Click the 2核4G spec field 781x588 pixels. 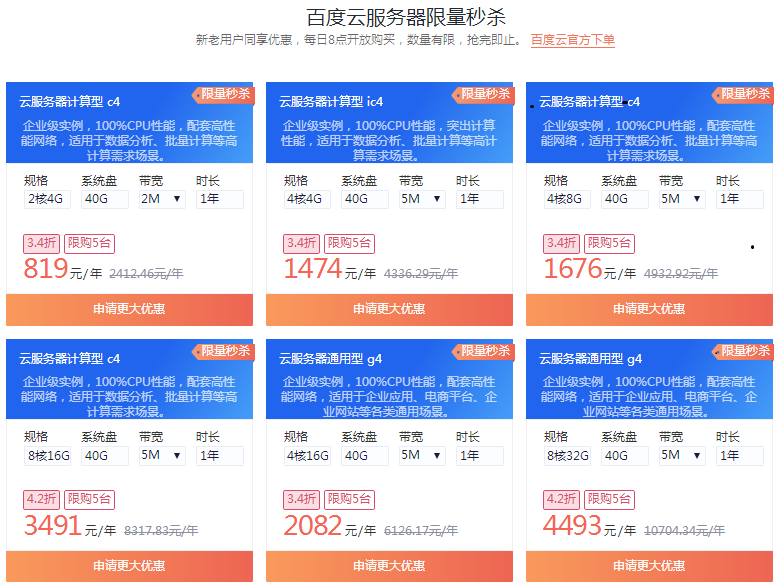[x=47, y=199]
